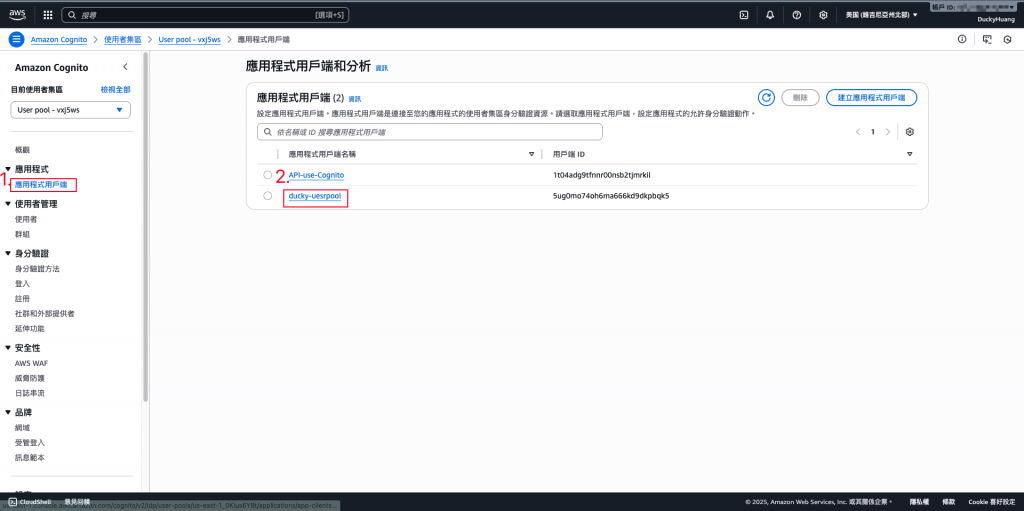
Task: Collapse the 使用者管理 sidebar section
Action: [x=8, y=204]
